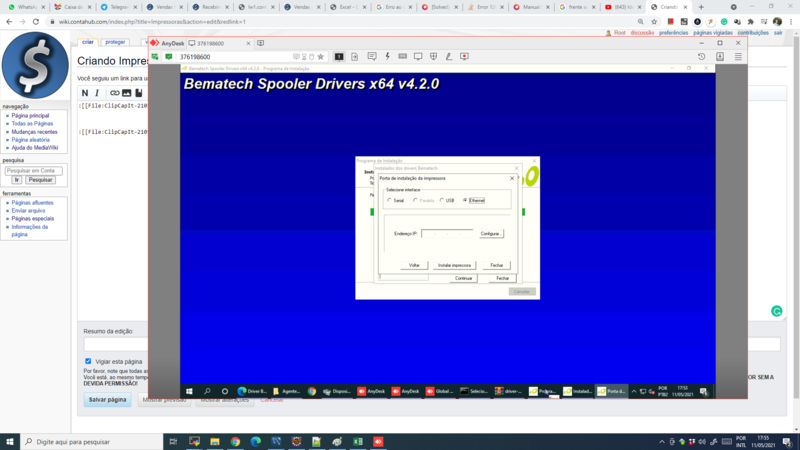800x450 pixels.
Task: Click Fechar in the printer port dialog
Action: tap(496, 265)
